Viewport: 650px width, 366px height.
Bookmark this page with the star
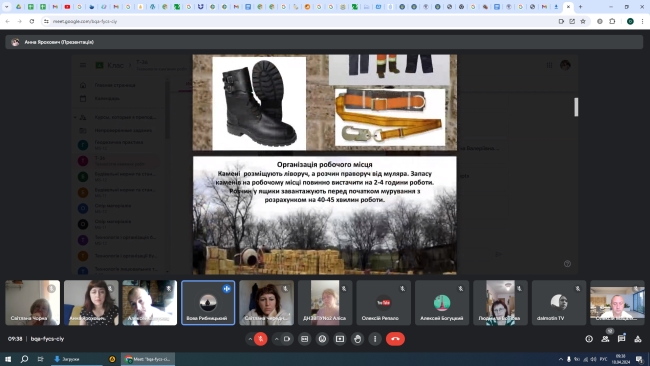[x=583, y=21]
